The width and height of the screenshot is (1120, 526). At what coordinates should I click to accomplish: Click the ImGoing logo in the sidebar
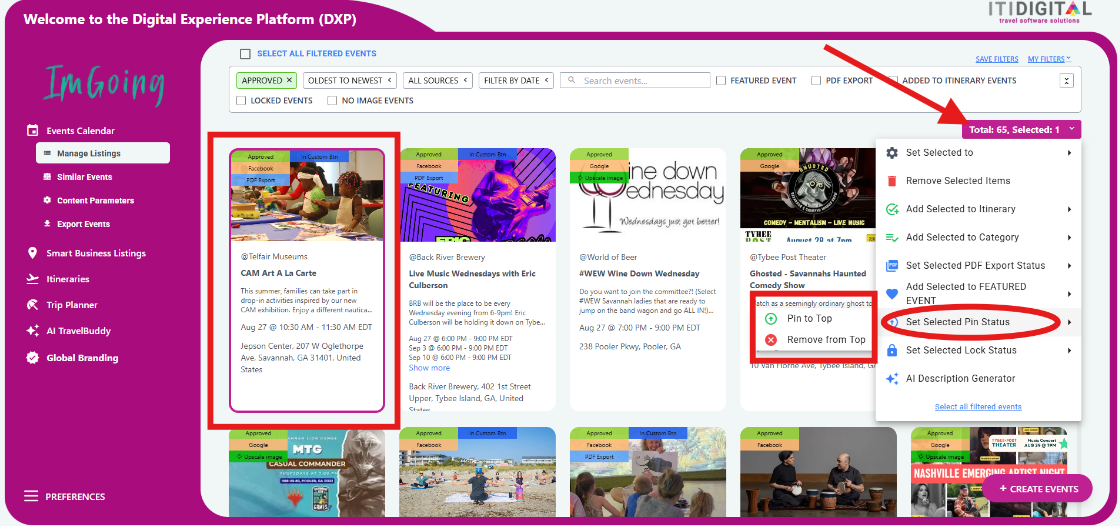point(104,84)
